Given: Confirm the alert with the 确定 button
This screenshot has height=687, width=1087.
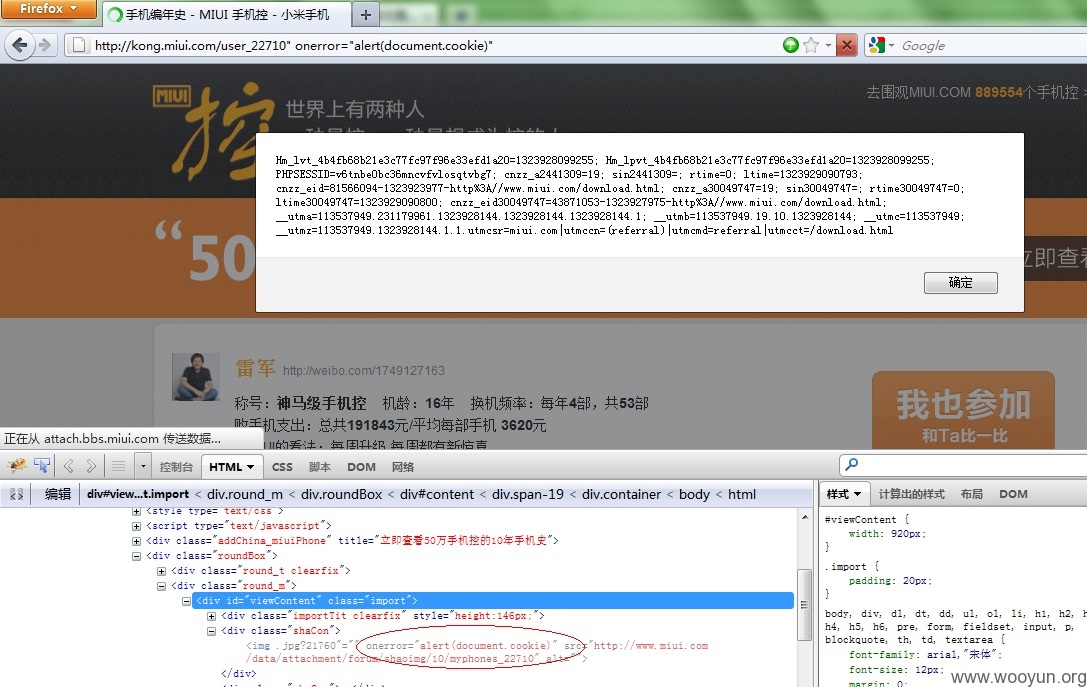Looking at the screenshot, I should pos(960,282).
